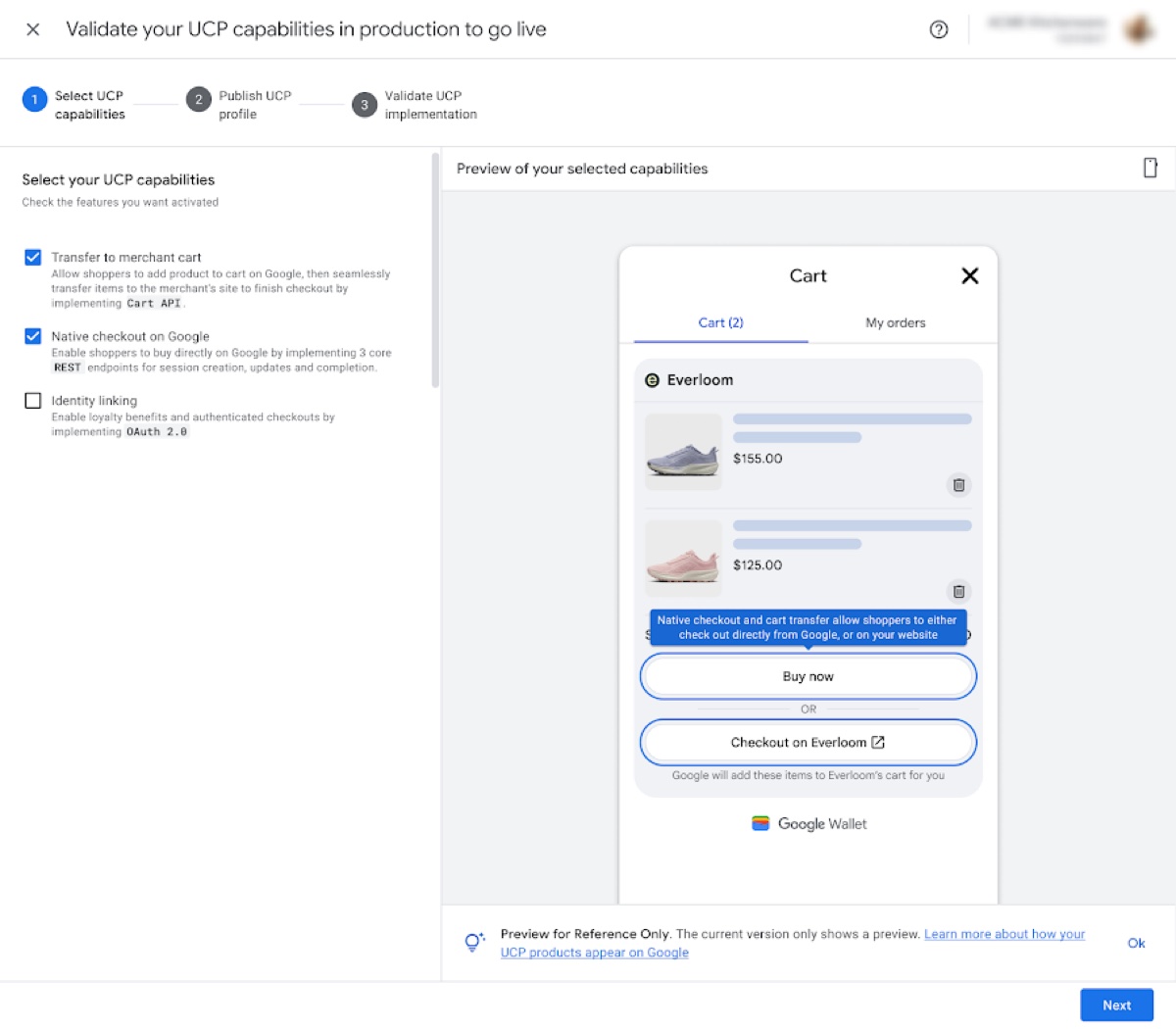Open the account avatar menu
Viewport: 1176px width, 1029px height.
(x=1139, y=29)
